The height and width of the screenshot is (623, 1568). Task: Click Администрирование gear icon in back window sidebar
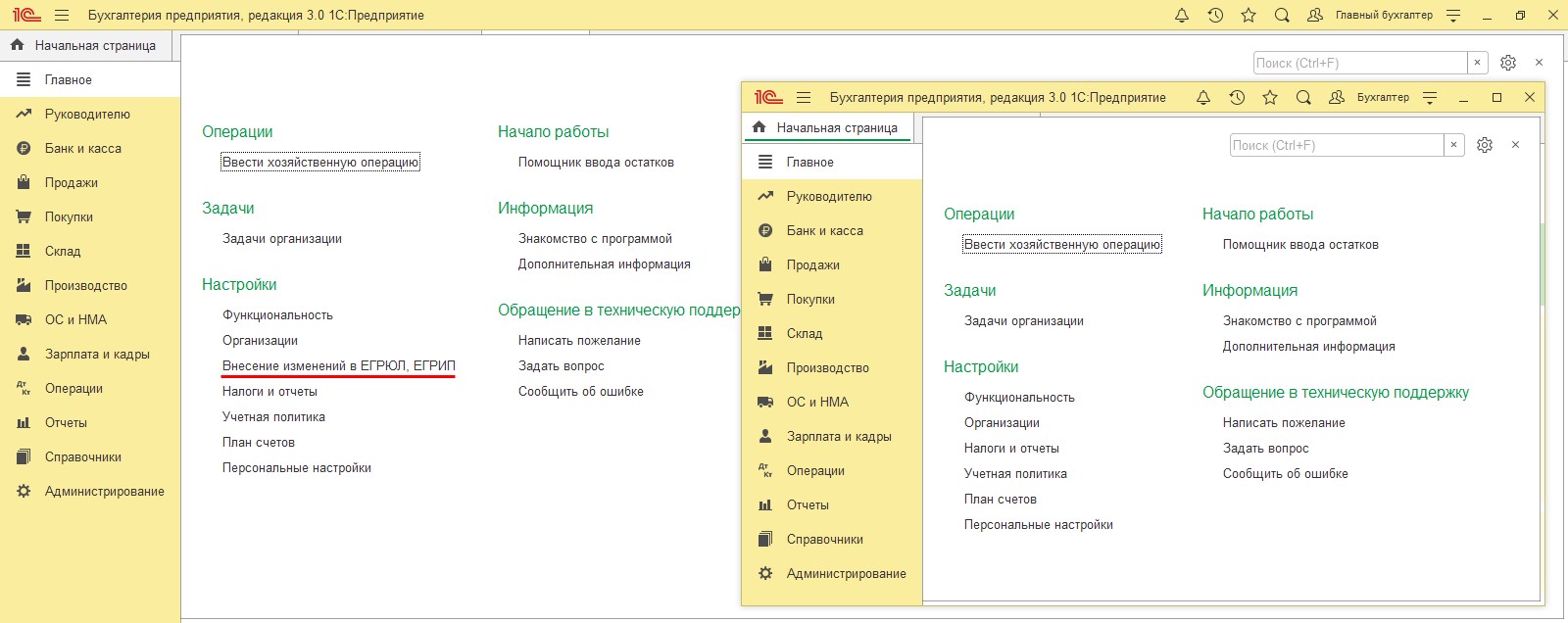pyautogui.click(x=24, y=491)
